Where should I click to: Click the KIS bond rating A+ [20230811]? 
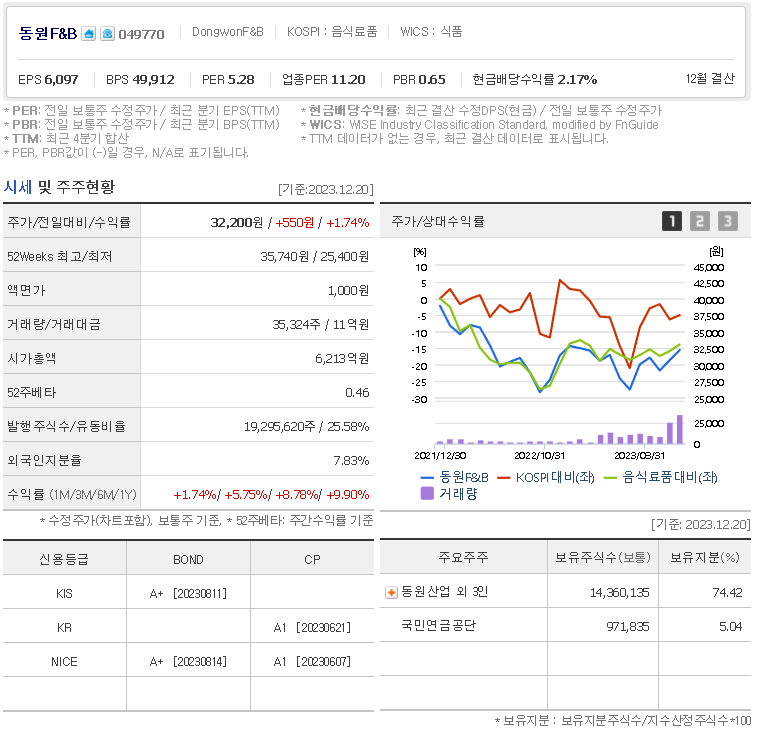[188, 594]
